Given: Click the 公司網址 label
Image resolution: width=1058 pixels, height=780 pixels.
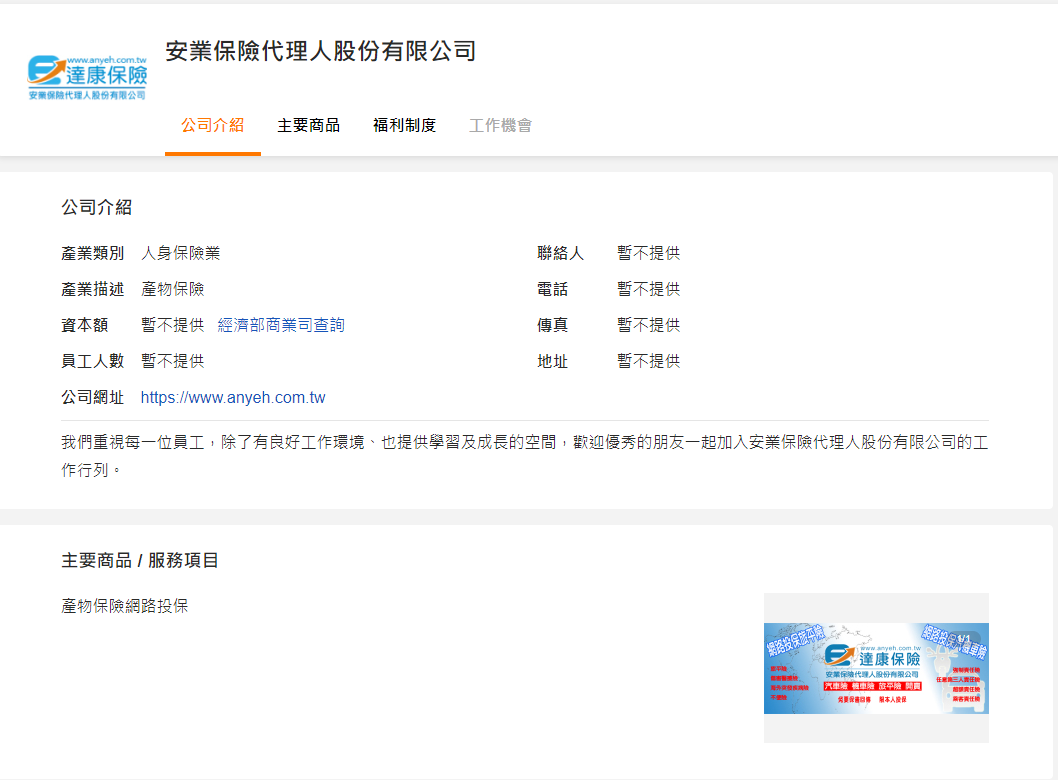Looking at the screenshot, I should click(92, 397).
